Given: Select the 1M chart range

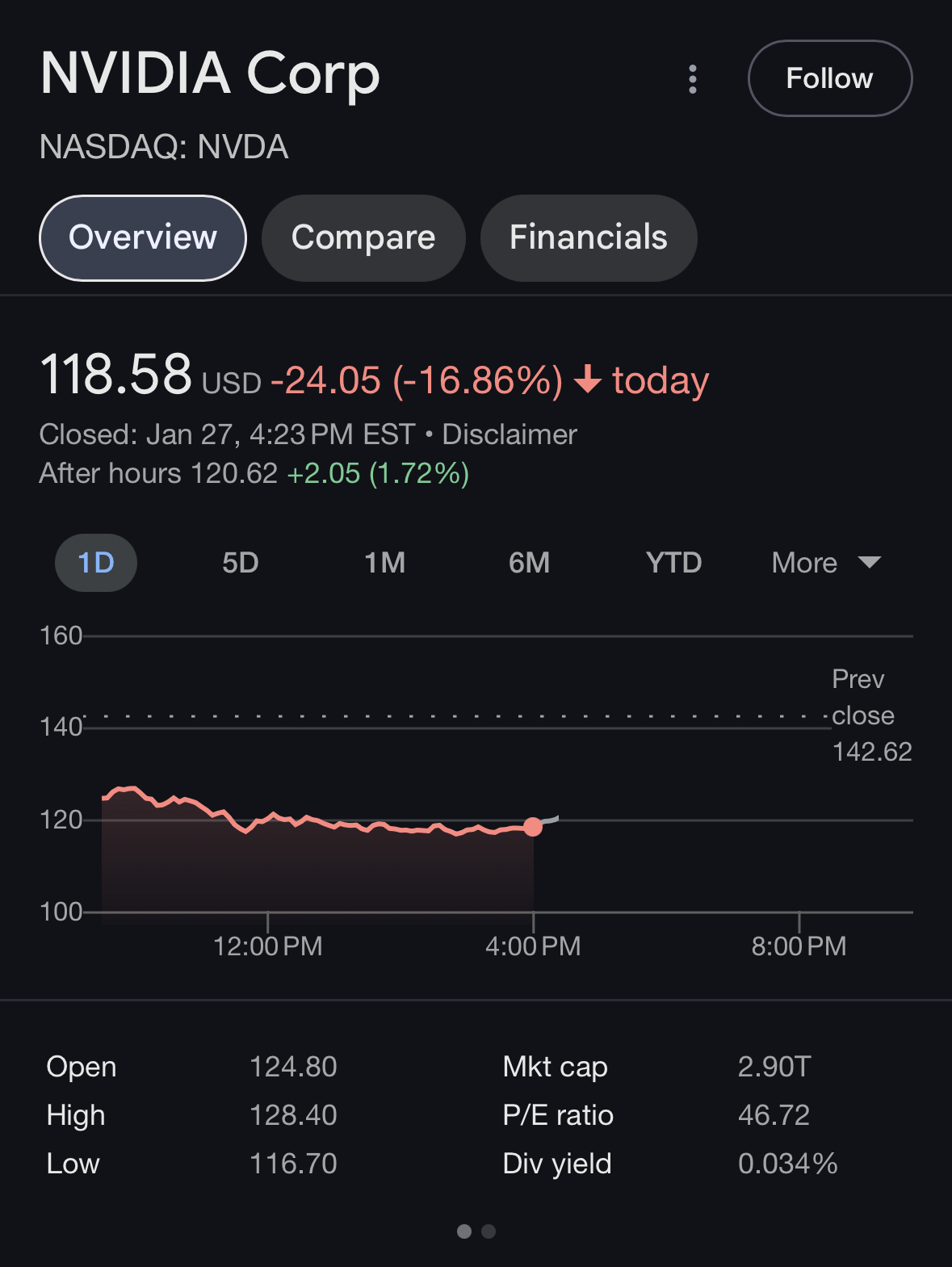Looking at the screenshot, I should [384, 563].
